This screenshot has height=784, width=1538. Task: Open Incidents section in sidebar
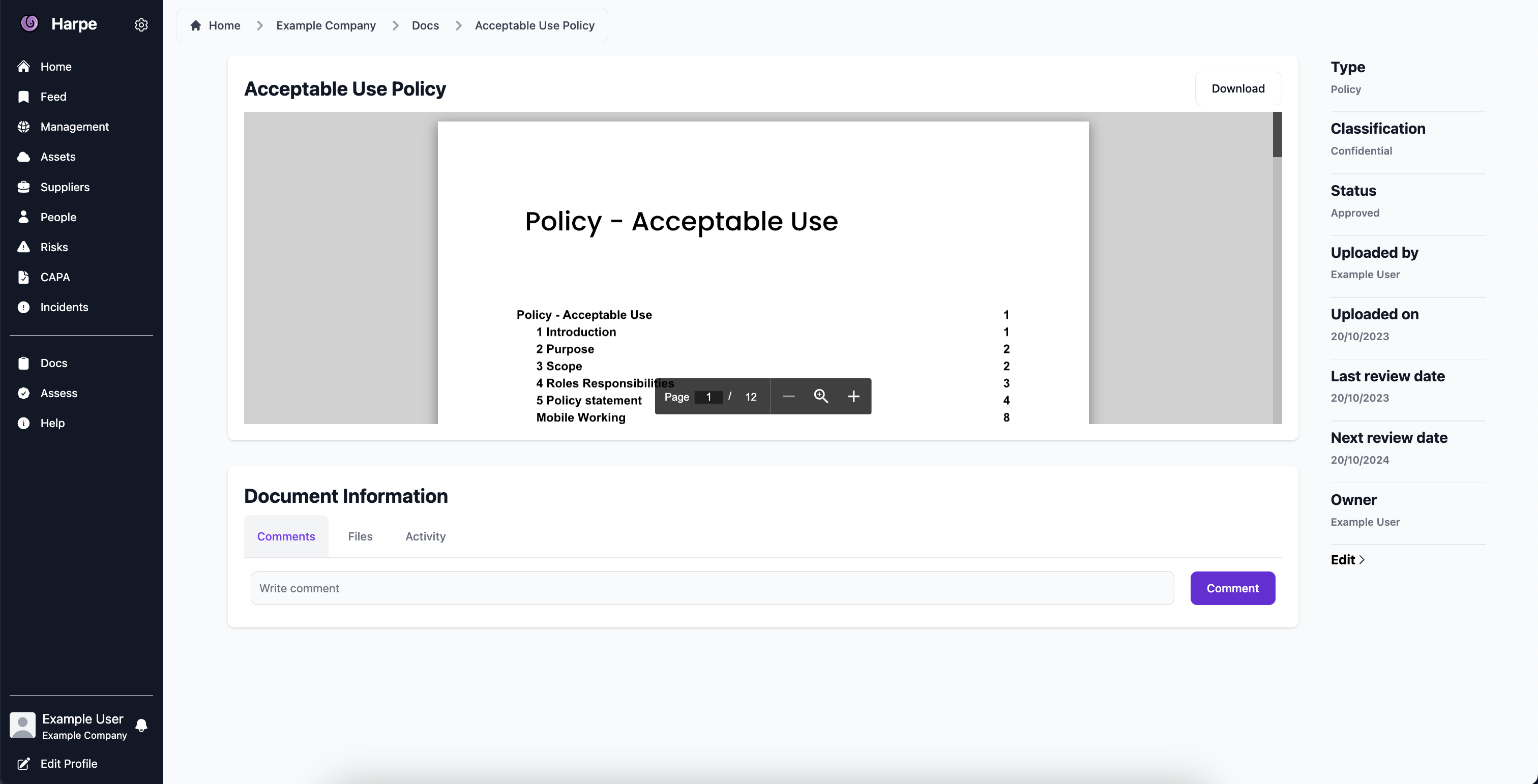(64, 307)
